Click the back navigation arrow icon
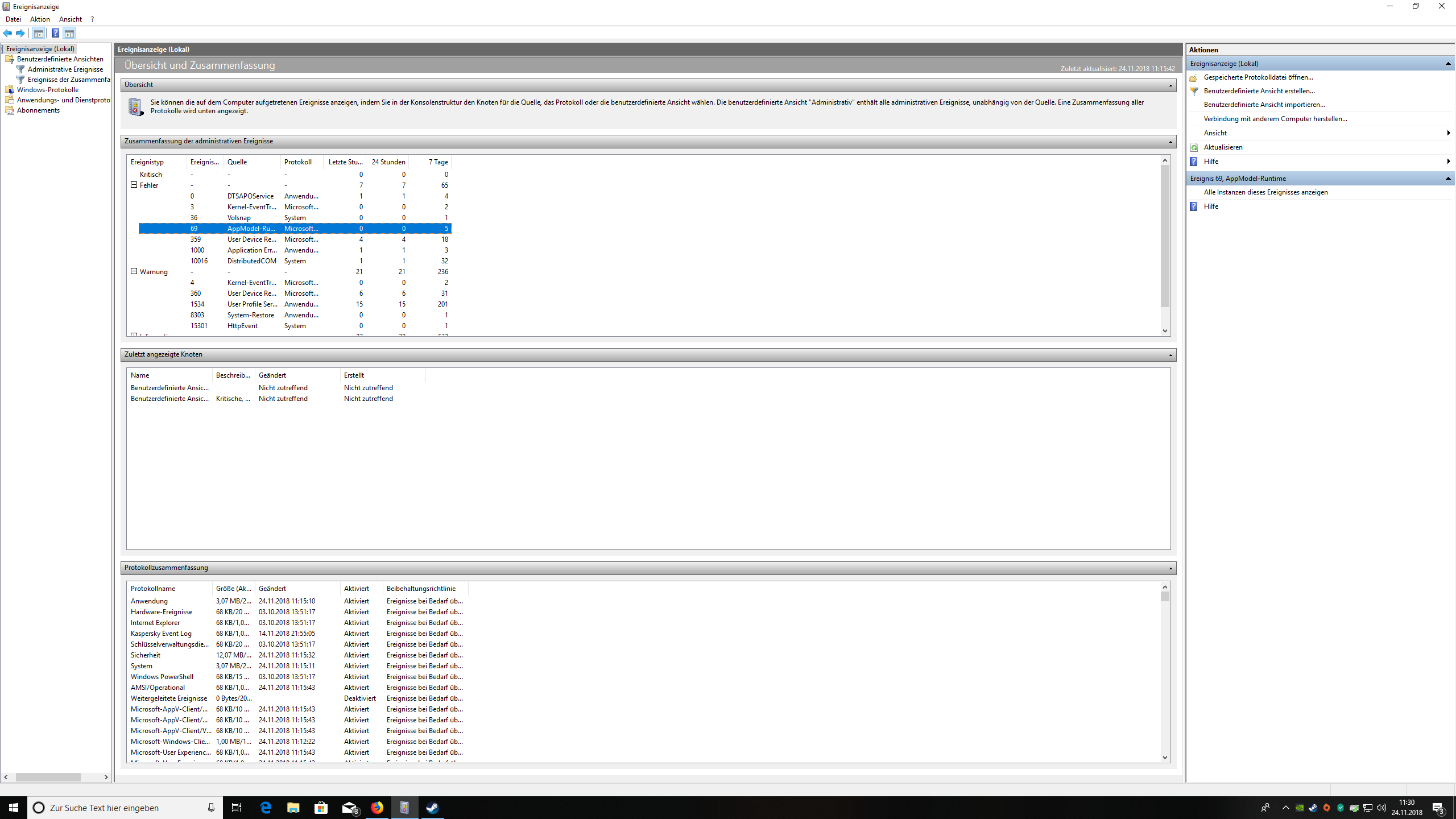This screenshot has width=1456, height=819. coord(7,33)
